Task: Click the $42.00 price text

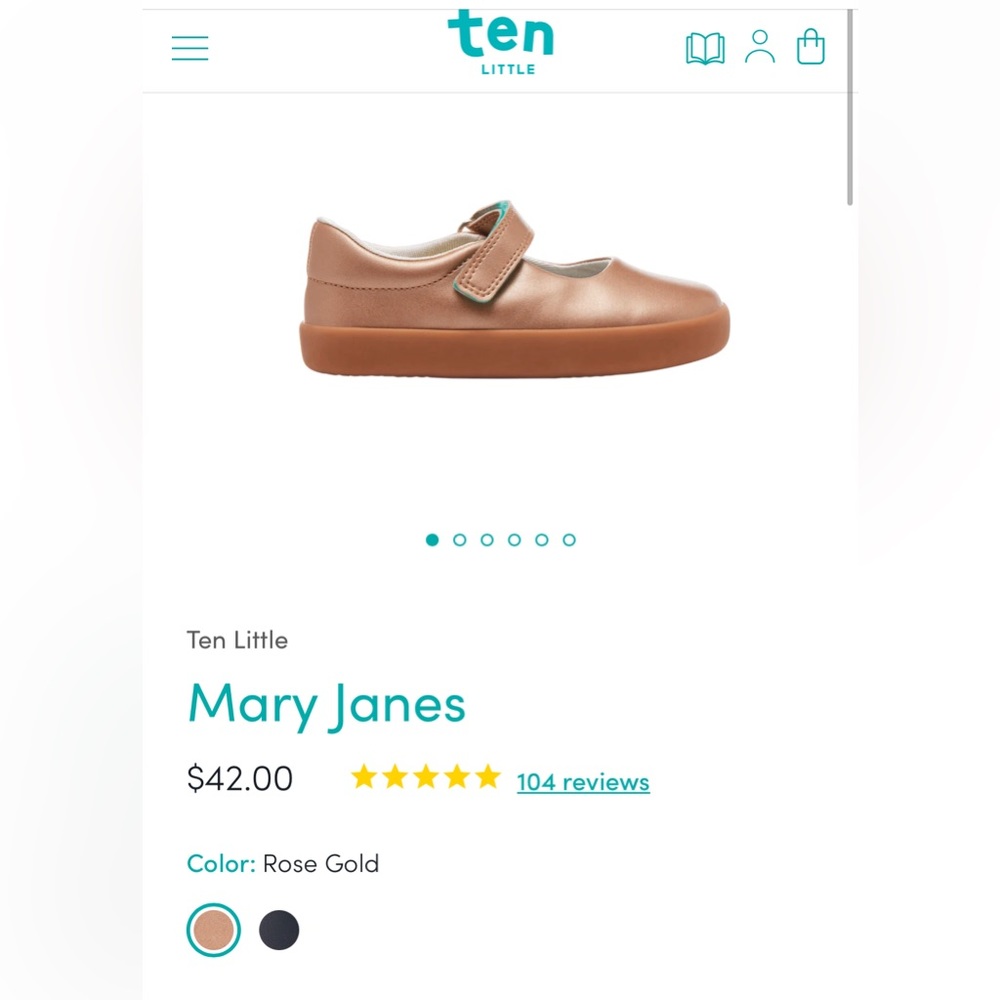Action: [240, 778]
